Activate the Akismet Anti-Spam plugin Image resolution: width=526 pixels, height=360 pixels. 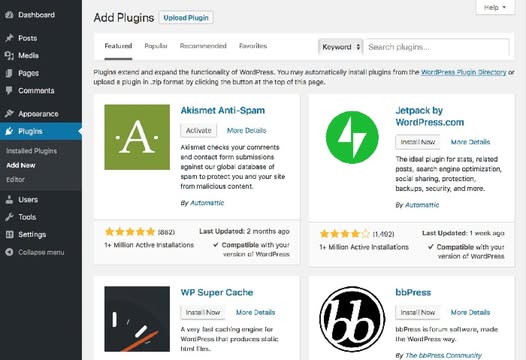(199, 131)
